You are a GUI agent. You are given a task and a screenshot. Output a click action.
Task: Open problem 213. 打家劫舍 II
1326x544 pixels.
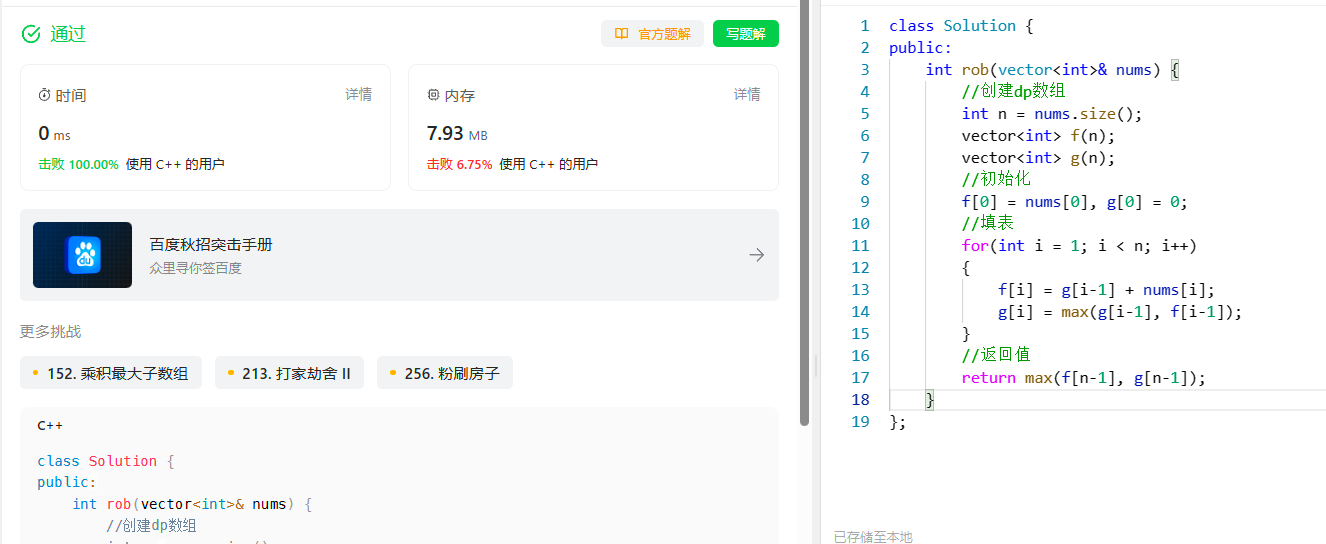click(290, 373)
